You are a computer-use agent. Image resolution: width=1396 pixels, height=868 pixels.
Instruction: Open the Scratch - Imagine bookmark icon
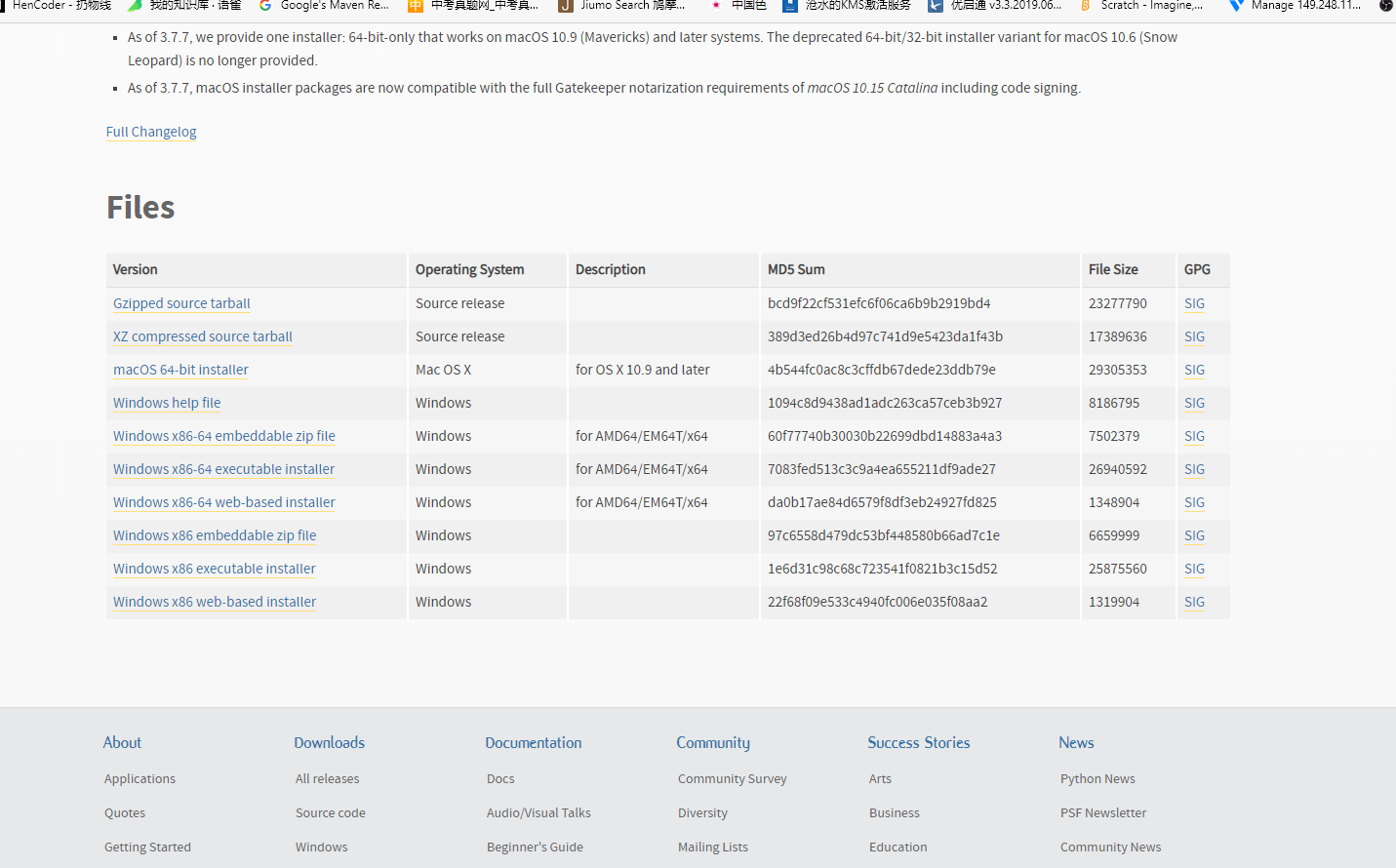pyautogui.click(x=1086, y=5)
